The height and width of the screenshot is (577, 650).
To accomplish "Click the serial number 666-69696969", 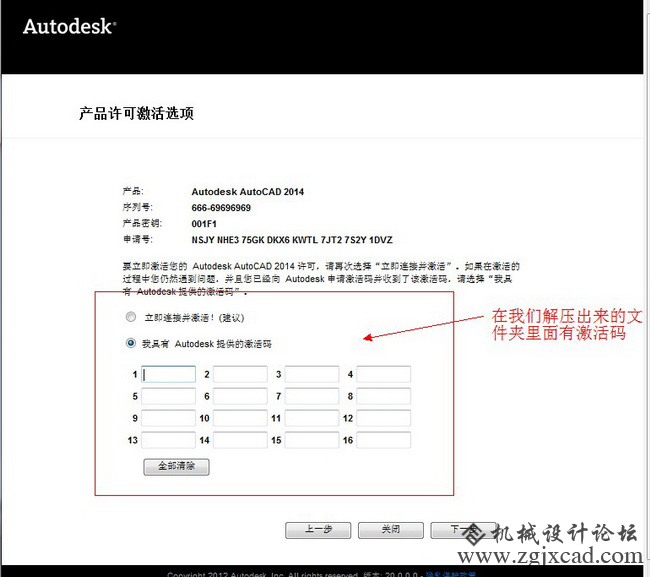I will click(x=221, y=208).
